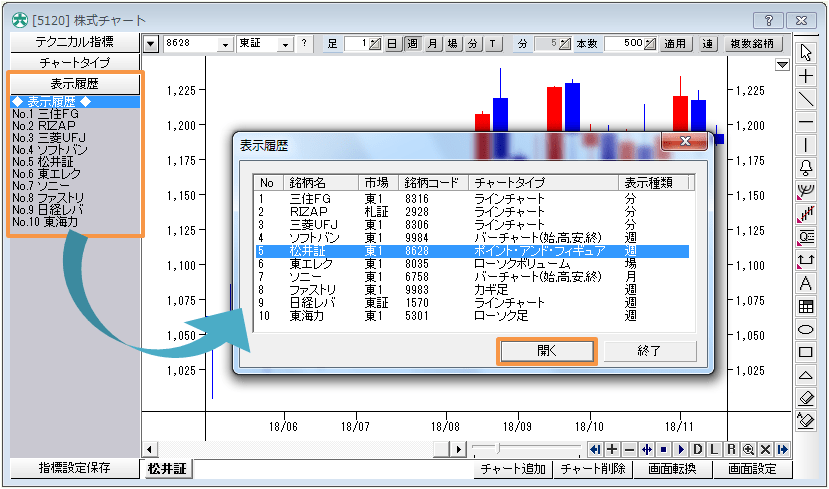829x489 pixels.
Task: Select the 東エレク row in the dialog table
Action: click(x=472, y=264)
